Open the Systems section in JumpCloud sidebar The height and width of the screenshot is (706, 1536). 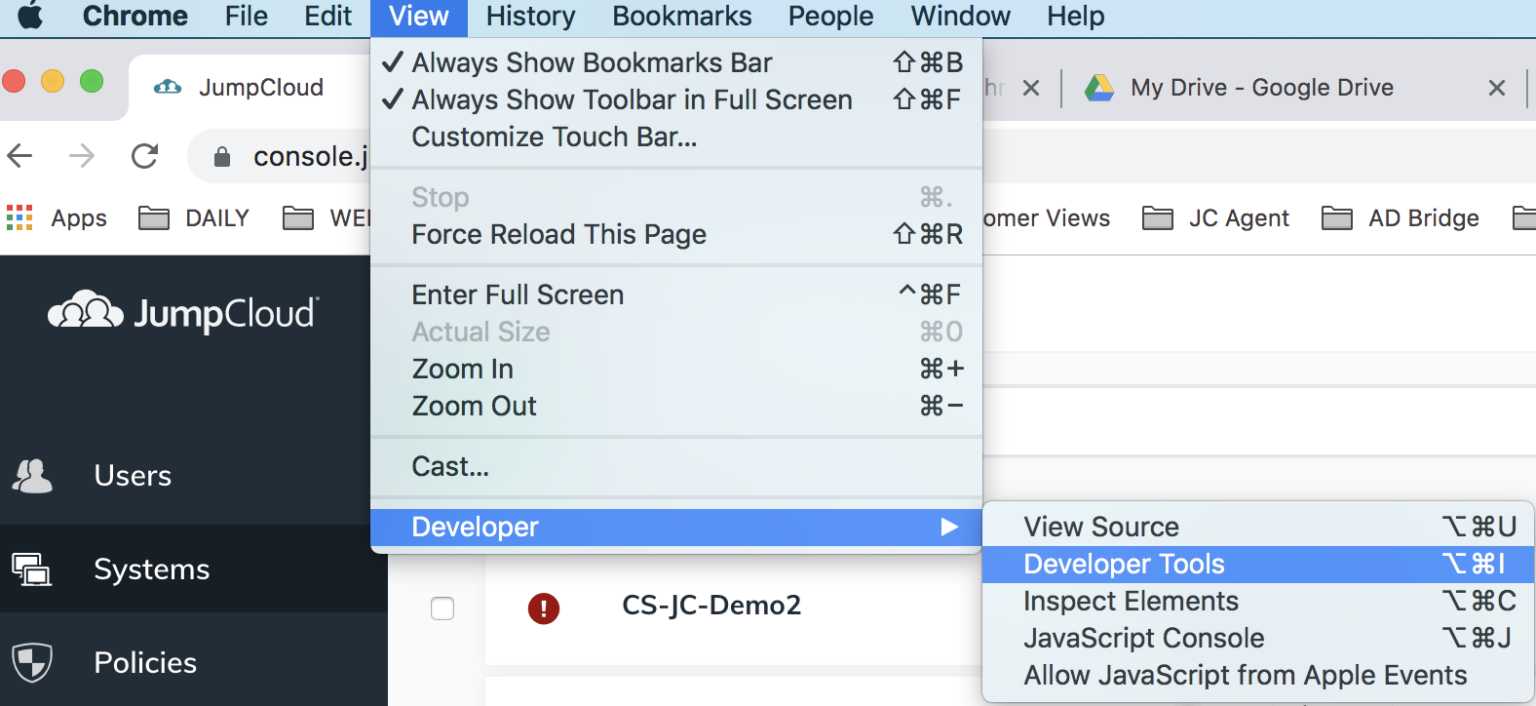[x=152, y=568]
